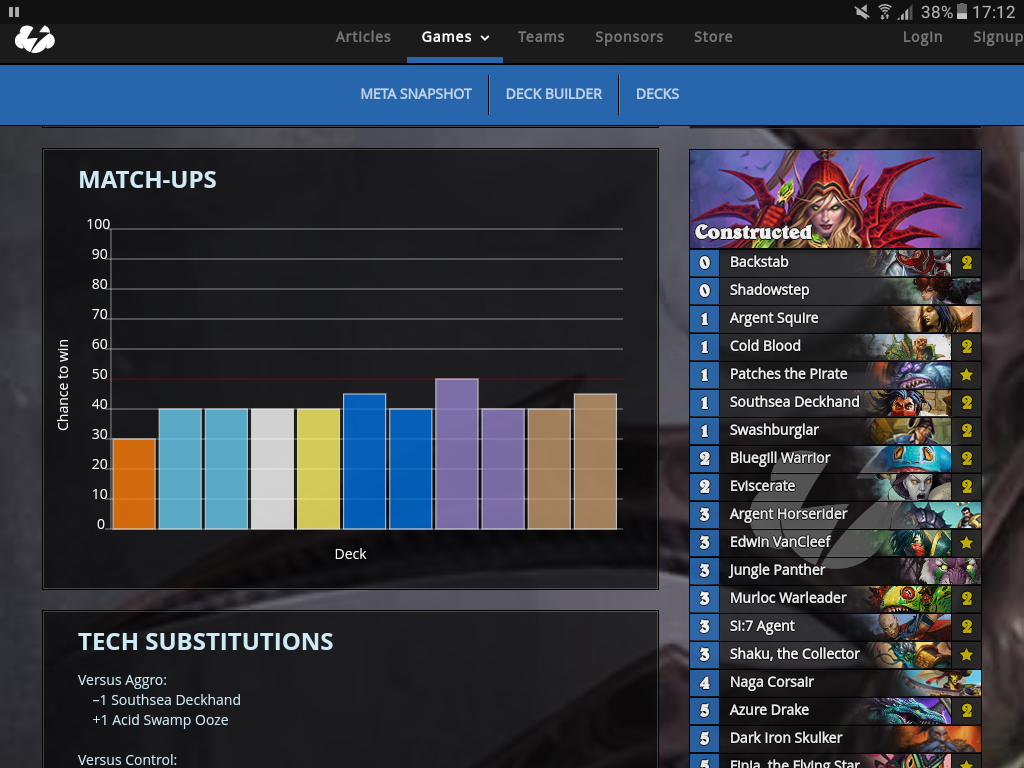The height and width of the screenshot is (768, 1024).
Task: Click the mana cost icon for Naga Corsair
Action: [705, 682]
